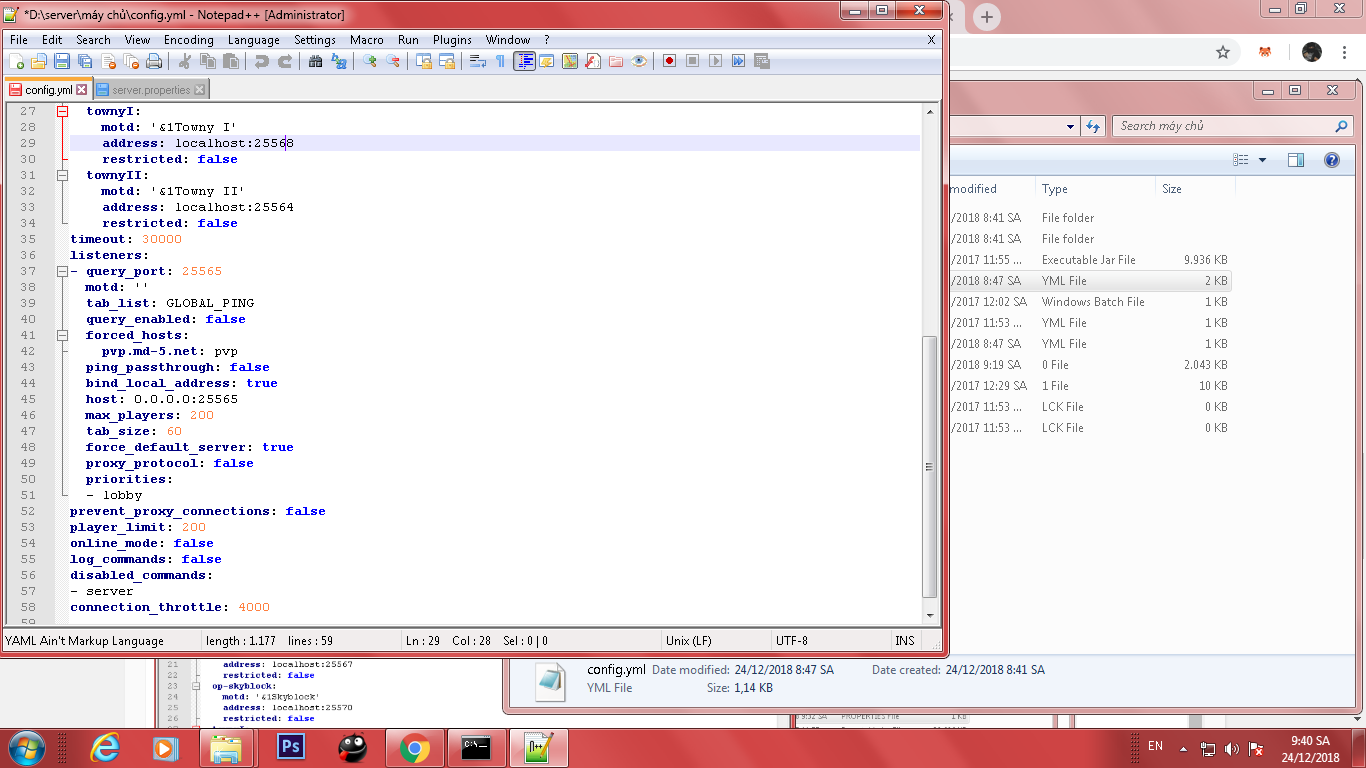Screen dimensions: 1366x768
Task: Toggle the Indent Guide toolbar button
Action: tap(524, 62)
